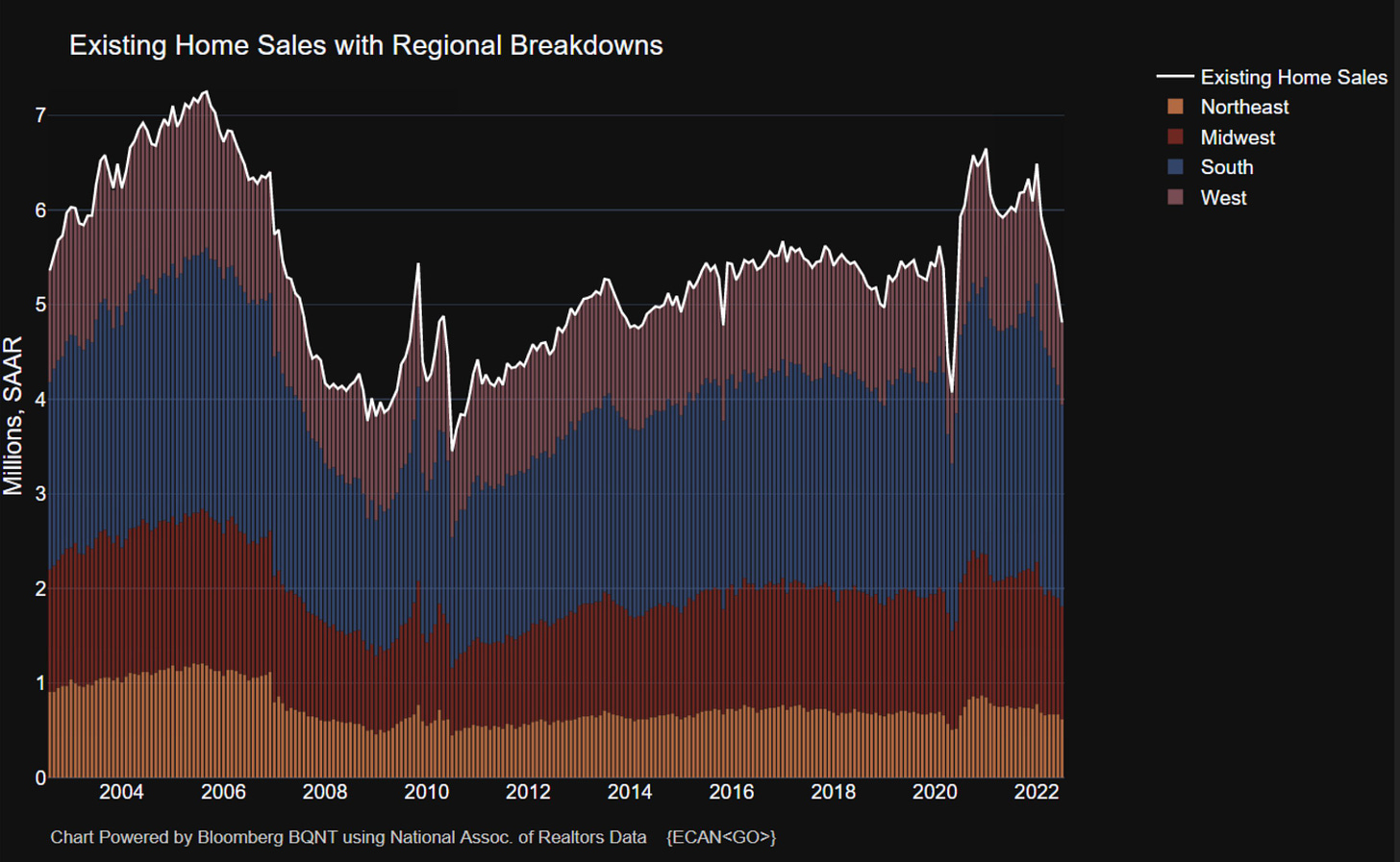Click the blue South legend swatch
This screenshot has width=1400, height=862.
pos(1175,167)
